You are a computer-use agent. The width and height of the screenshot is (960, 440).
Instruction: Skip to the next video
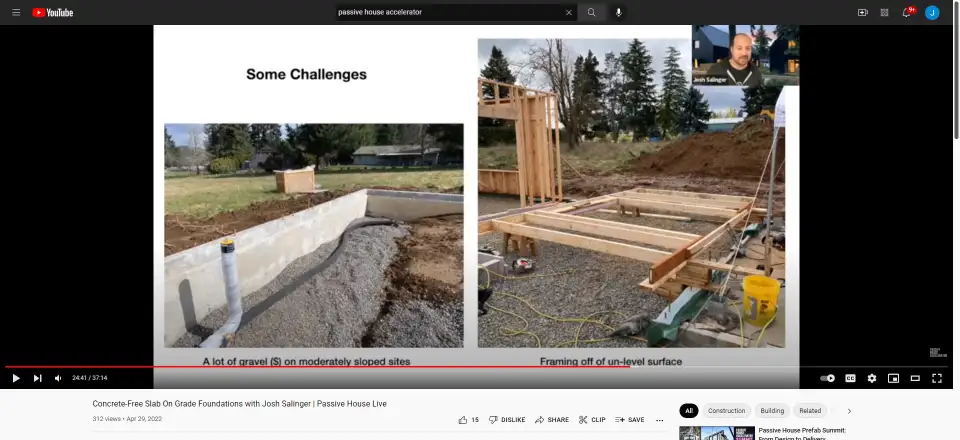(37, 378)
